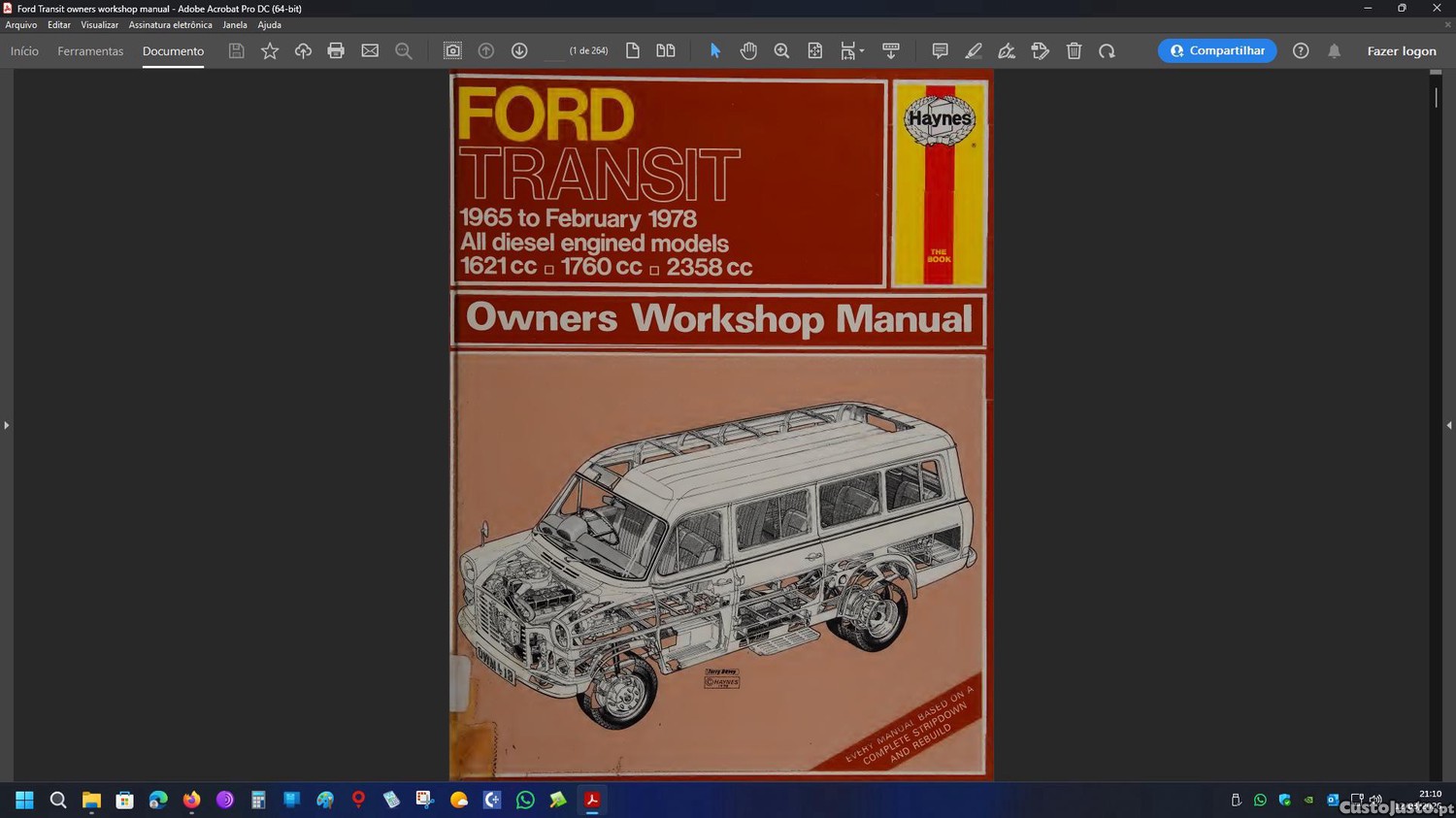Image resolution: width=1456 pixels, height=818 pixels.
Task: Expand the left navigation pane
Action: coord(6,425)
